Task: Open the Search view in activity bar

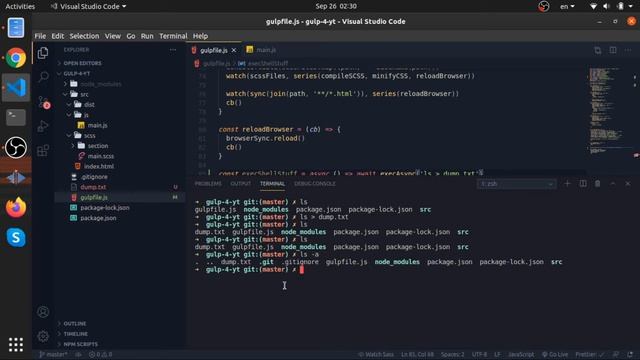Action: coord(43,76)
